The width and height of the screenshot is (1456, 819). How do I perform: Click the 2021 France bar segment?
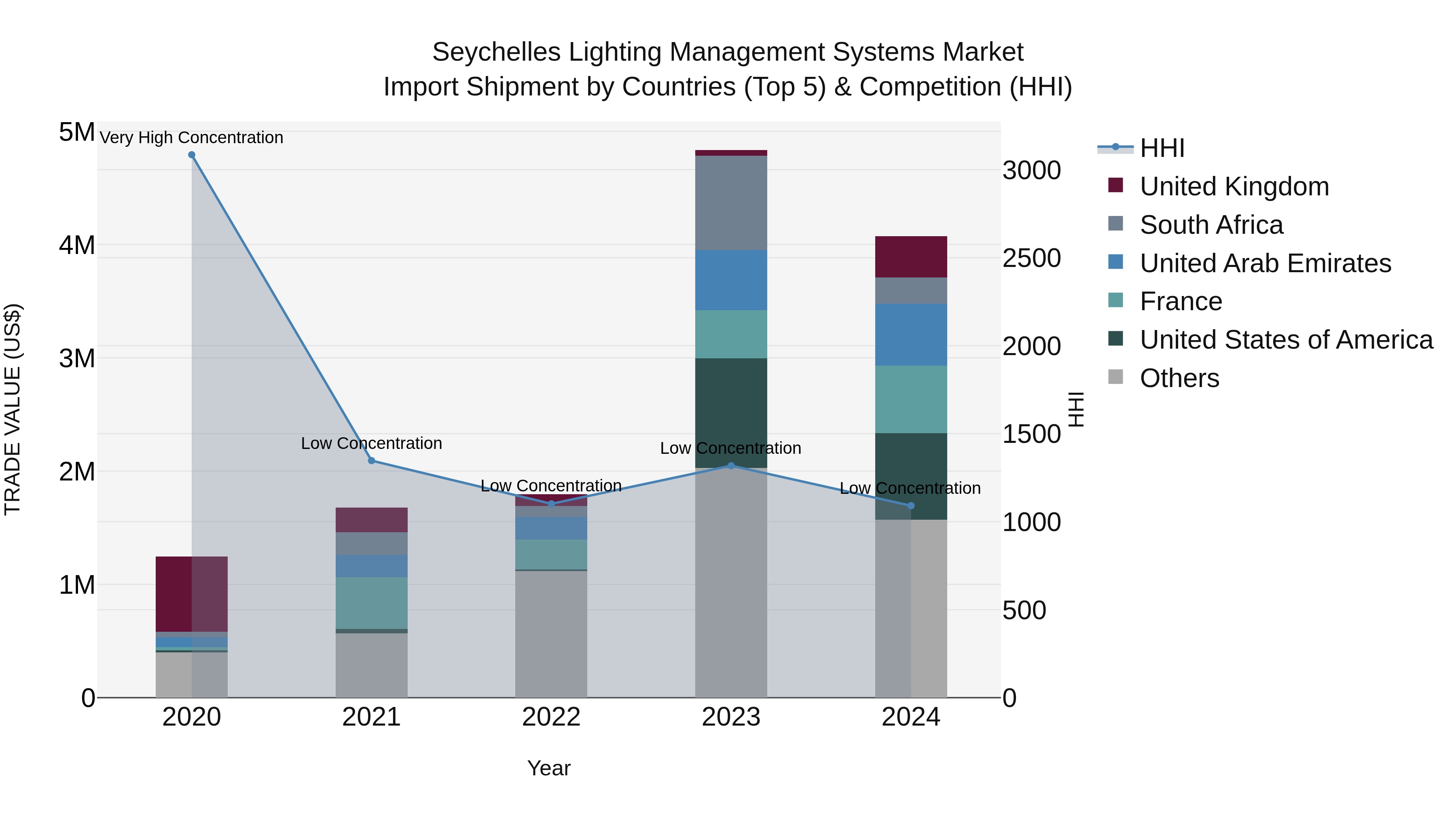[371, 603]
